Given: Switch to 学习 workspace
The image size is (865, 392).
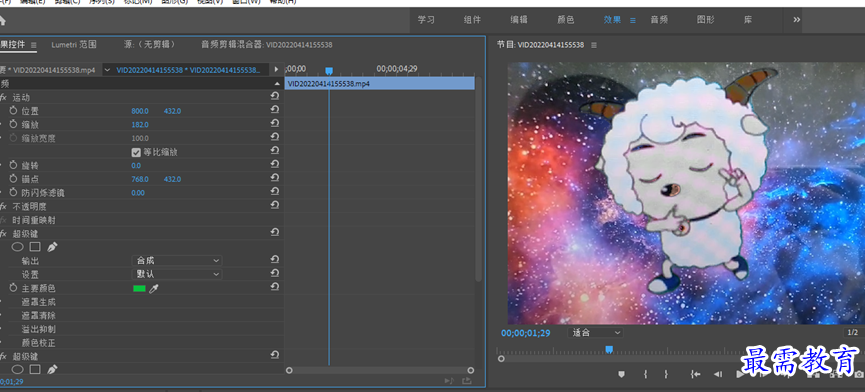Looking at the screenshot, I should click(x=426, y=20).
